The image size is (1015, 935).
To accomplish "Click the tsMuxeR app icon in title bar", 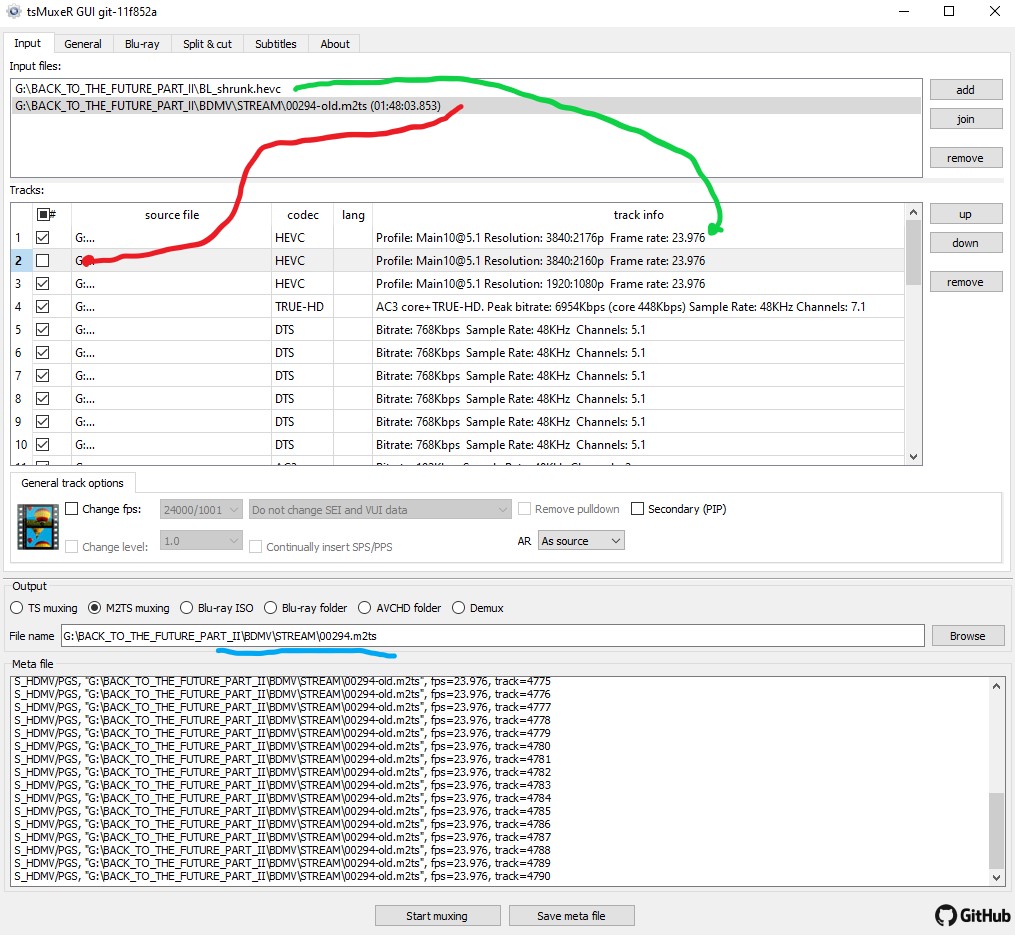I will 14,11.
